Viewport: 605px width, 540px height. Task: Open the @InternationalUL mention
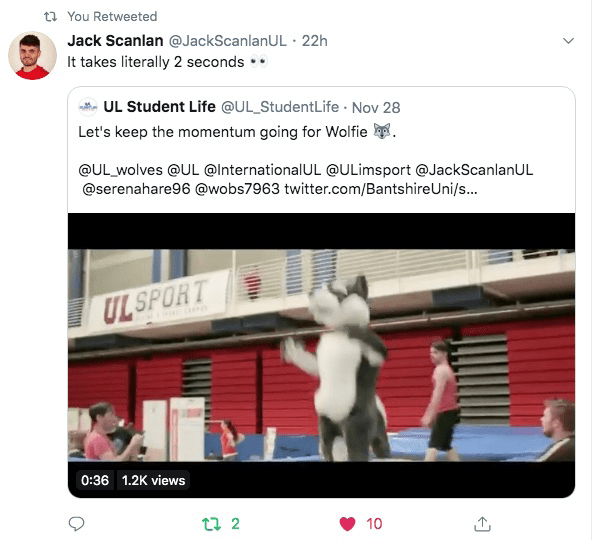(x=262, y=170)
